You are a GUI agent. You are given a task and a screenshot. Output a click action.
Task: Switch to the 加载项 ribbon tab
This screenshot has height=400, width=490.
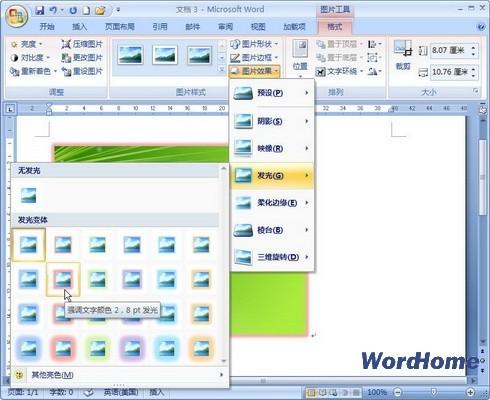(294, 27)
